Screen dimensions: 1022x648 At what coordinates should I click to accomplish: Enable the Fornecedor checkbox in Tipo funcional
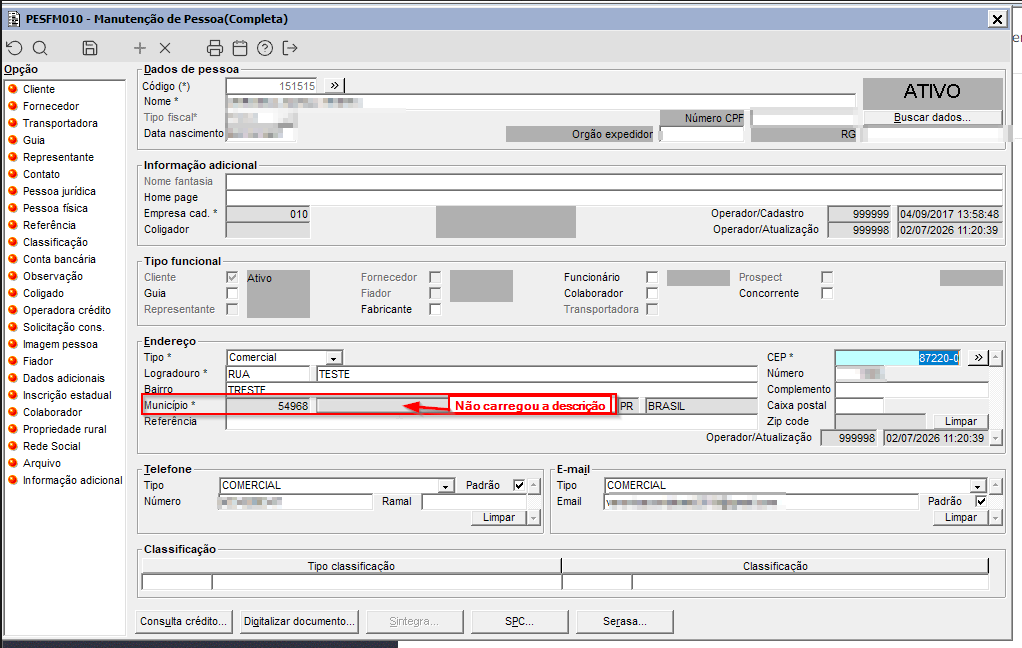pos(435,277)
